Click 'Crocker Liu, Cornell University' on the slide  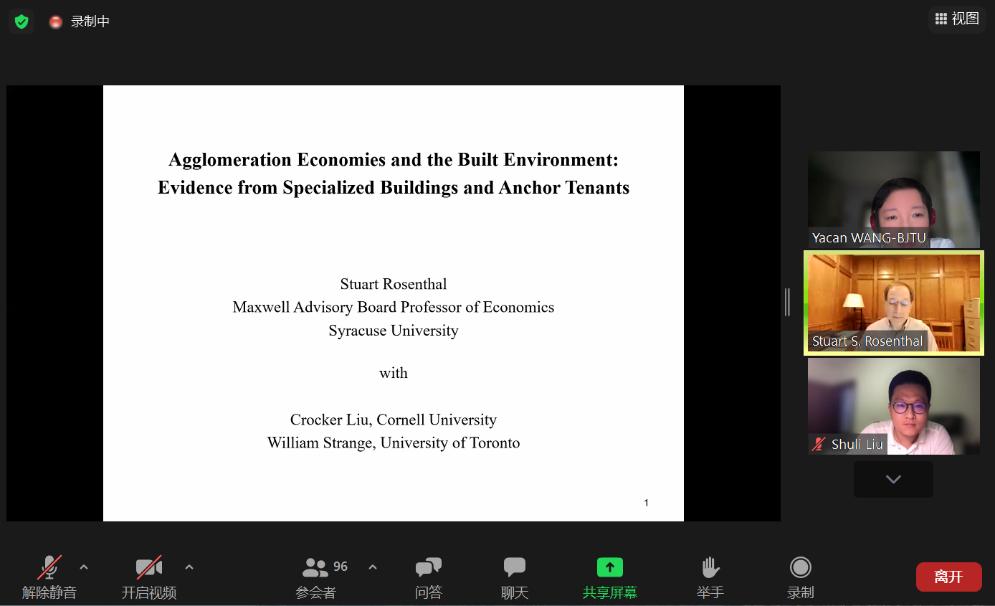pyautogui.click(x=393, y=419)
